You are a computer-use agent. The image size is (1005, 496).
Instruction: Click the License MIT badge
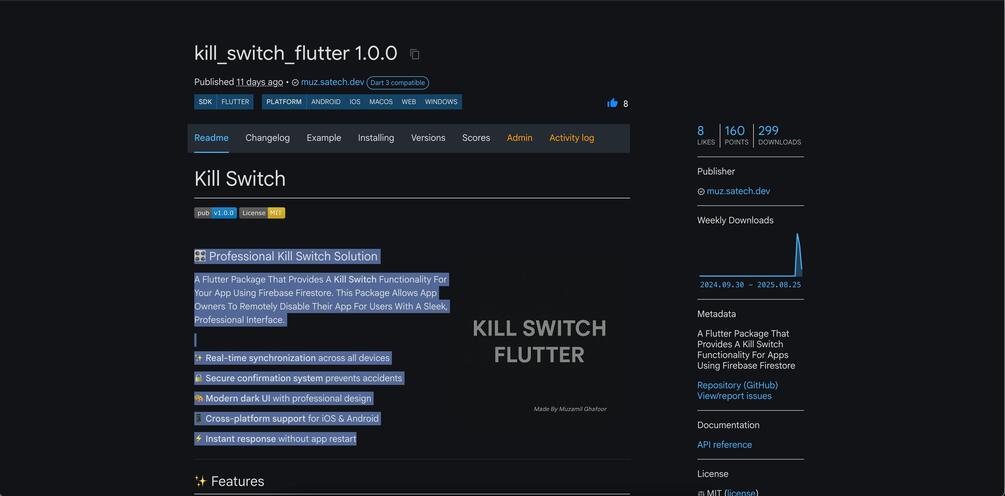point(262,213)
